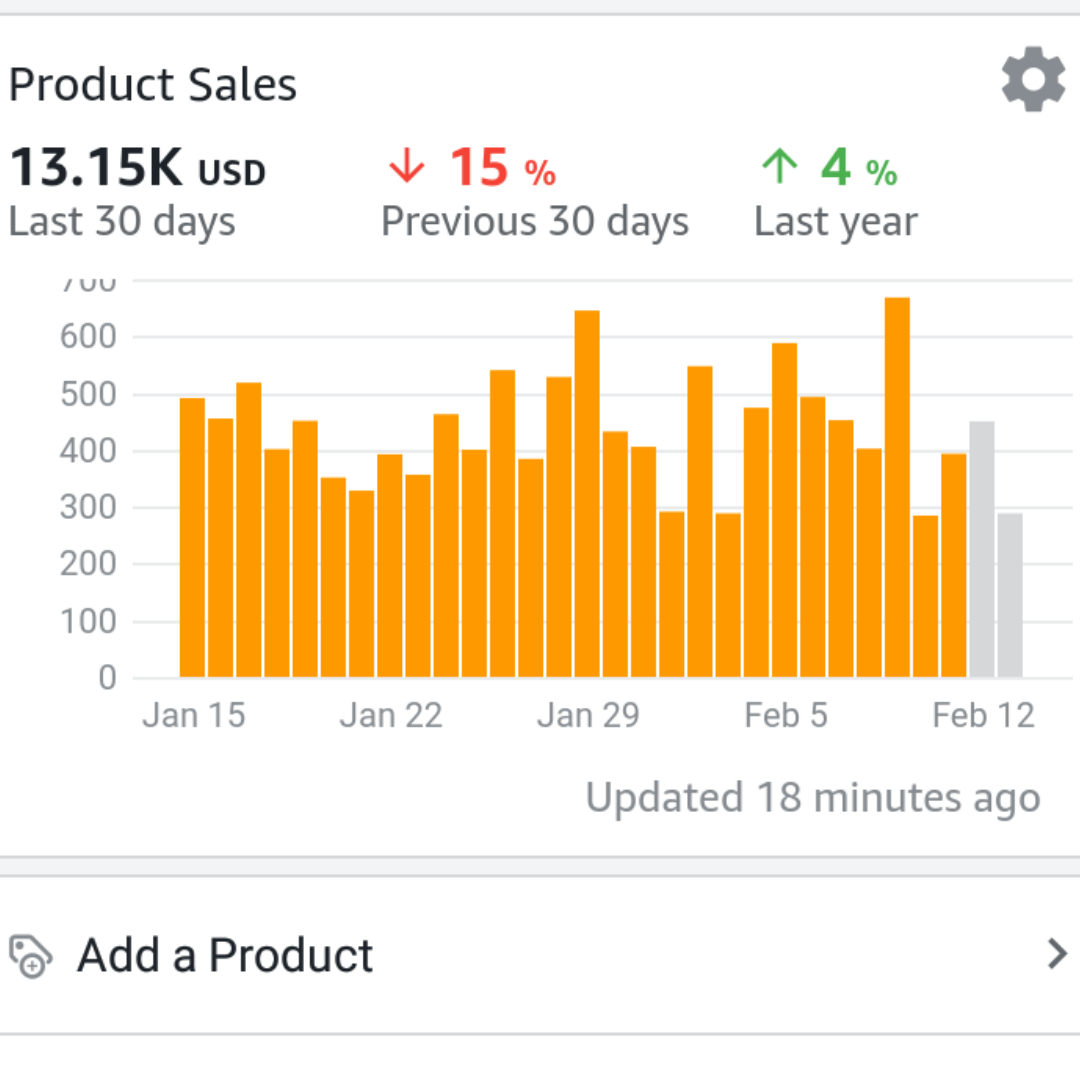Select the "Last year" comparison label
The width and height of the screenshot is (1080, 1080).
pos(835,222)
